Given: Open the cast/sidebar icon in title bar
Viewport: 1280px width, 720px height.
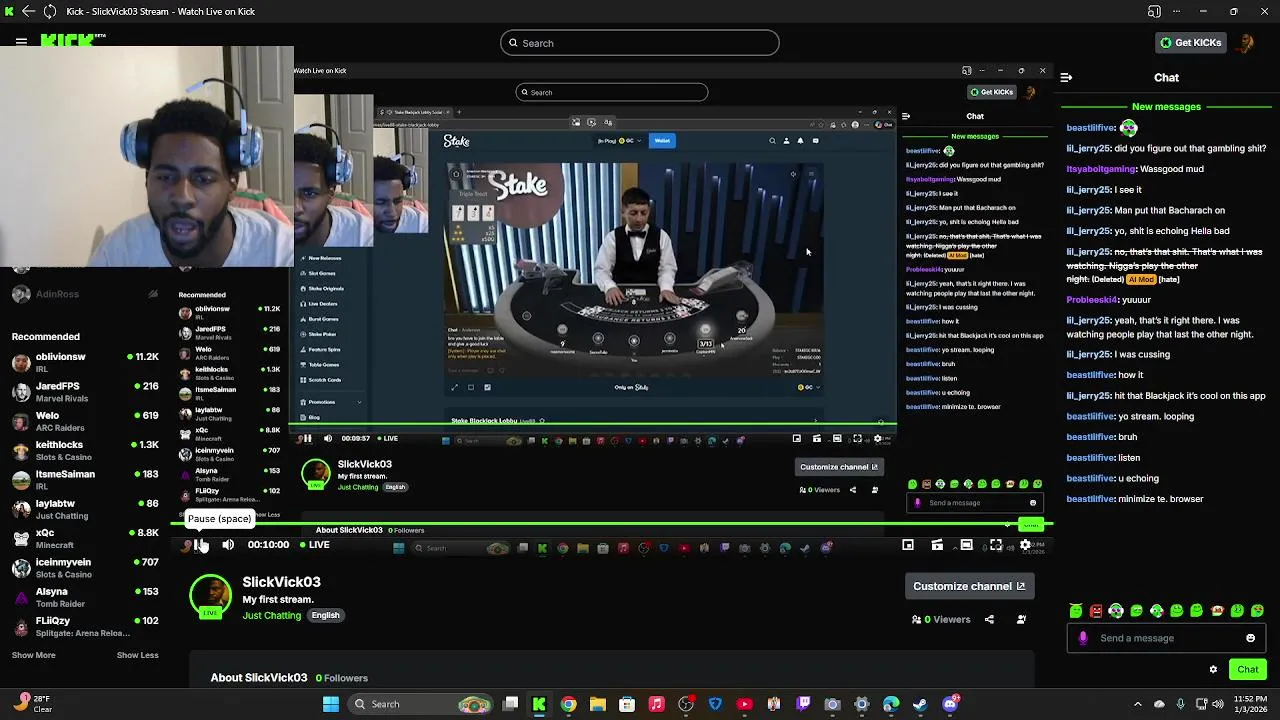Looking at the screenshot, I should tap(1155, 12).
